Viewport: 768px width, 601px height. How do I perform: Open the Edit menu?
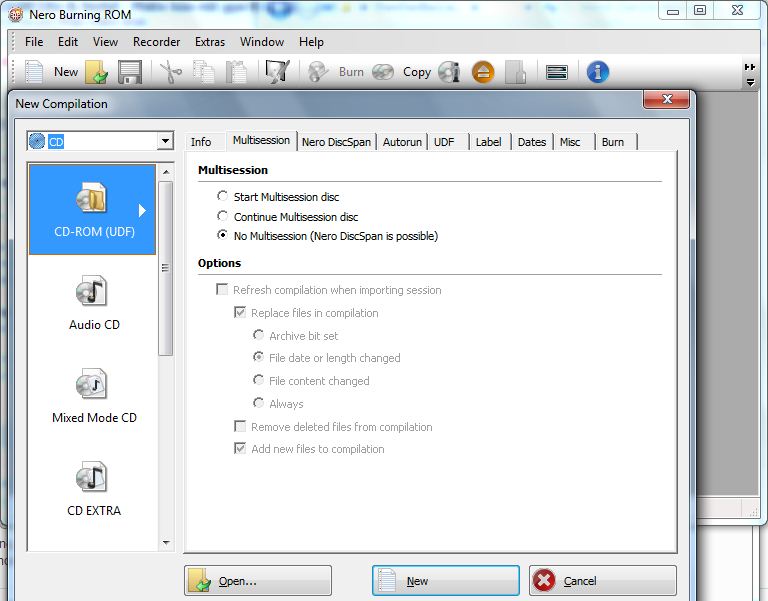click(x=68, y=42)
